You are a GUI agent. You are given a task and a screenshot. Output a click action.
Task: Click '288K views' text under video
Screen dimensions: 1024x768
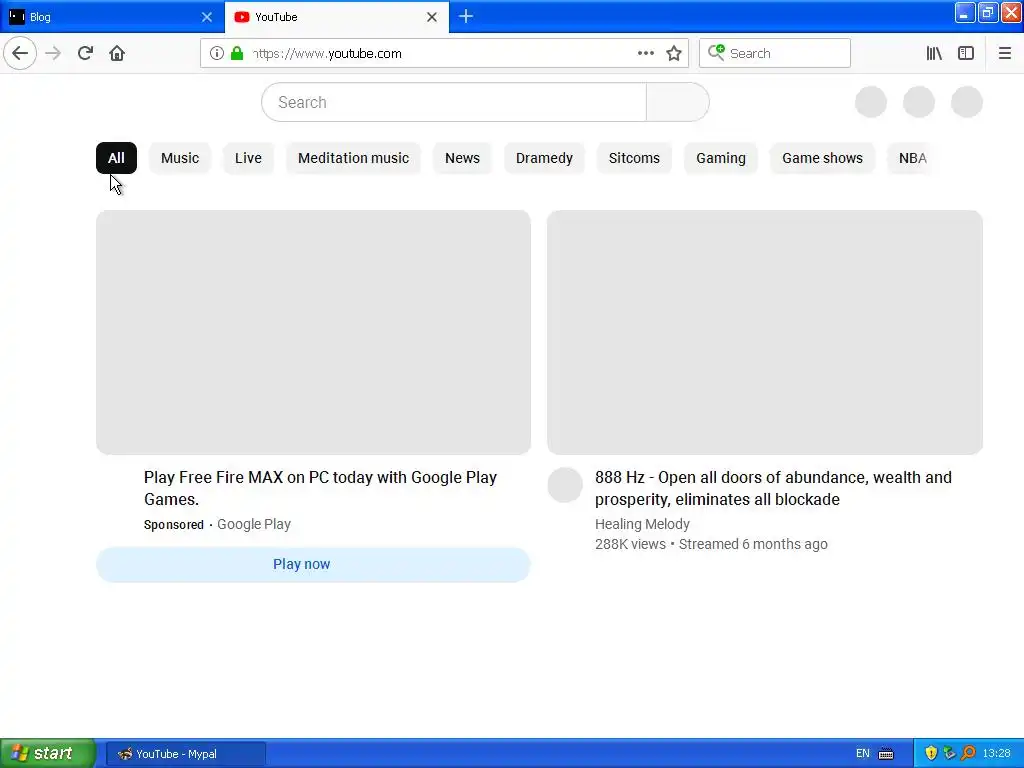click(630, 544)
